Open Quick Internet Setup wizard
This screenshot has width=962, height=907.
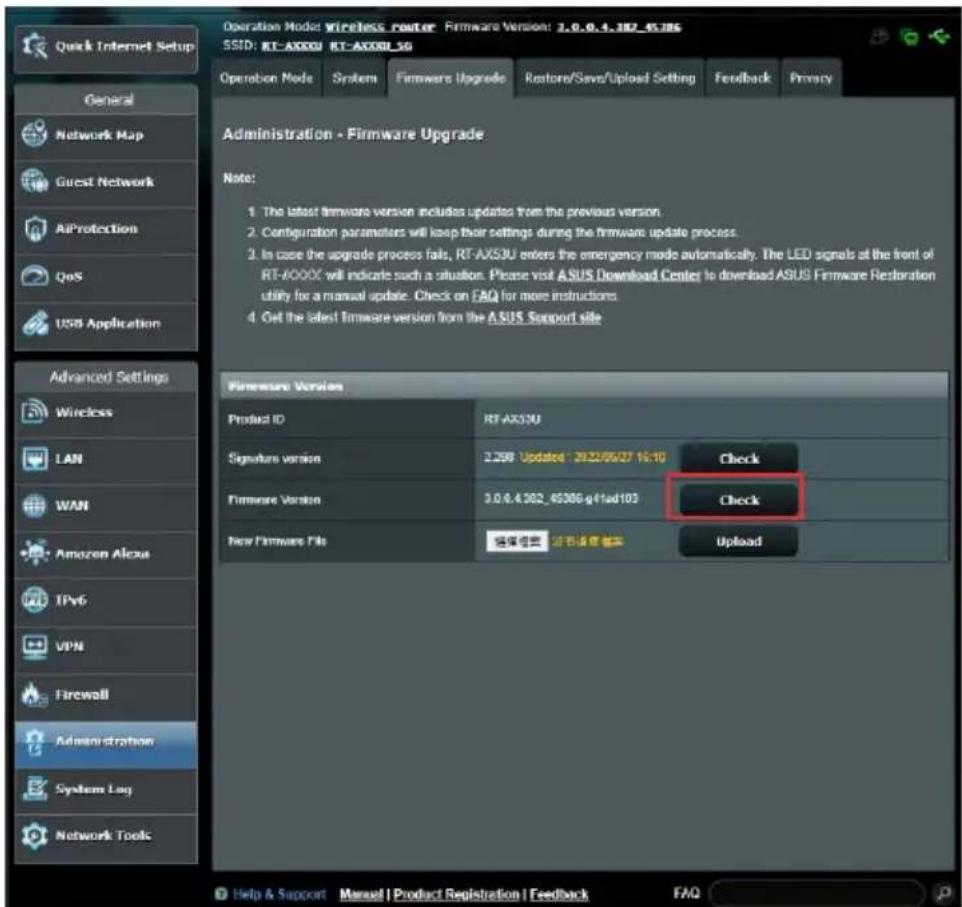(x=106, y=47)
